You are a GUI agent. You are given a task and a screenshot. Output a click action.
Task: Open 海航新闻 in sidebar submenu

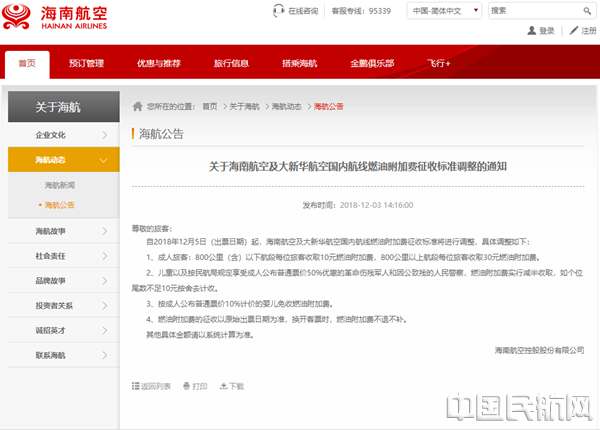60,185
